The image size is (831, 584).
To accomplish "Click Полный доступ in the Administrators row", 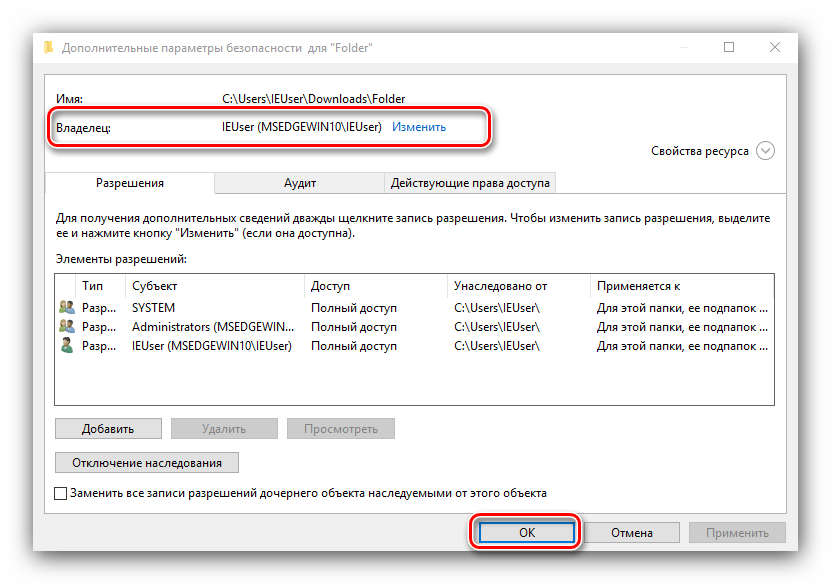I will 353,327.
